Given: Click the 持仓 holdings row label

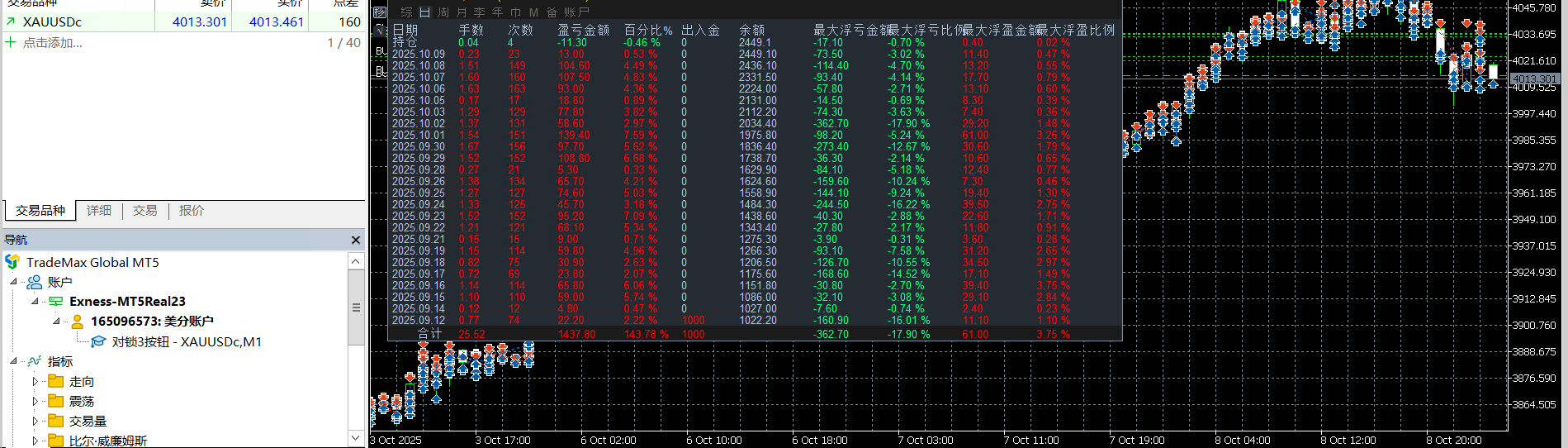Looking at the screenshot, I should click(405, 42).
